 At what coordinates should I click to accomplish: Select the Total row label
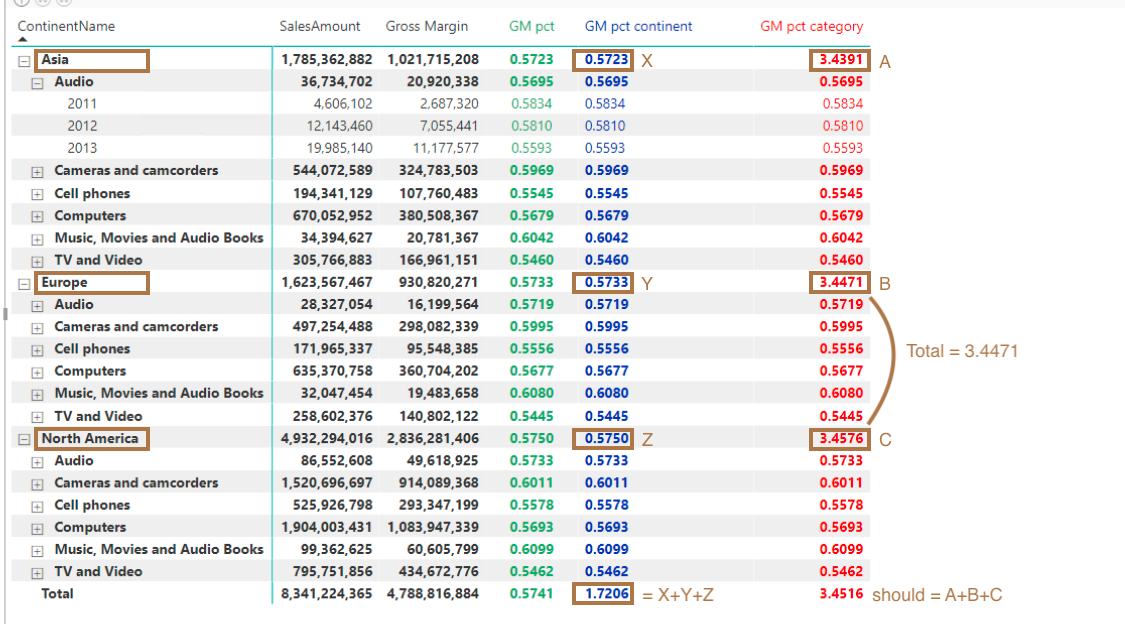pyautogui.click(x=57, y=594)
